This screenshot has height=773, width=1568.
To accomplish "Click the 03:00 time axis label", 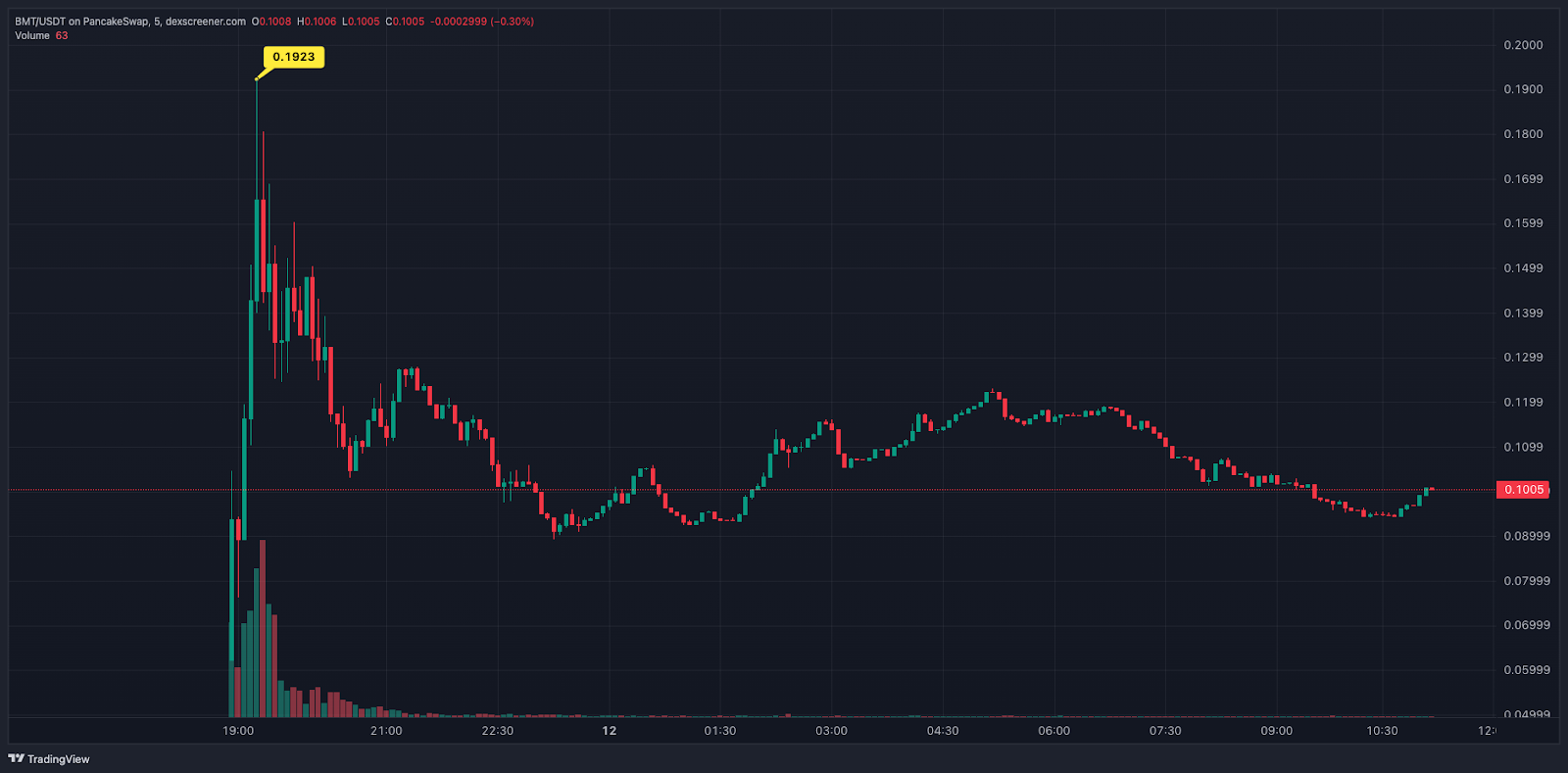I will [831, 731].
